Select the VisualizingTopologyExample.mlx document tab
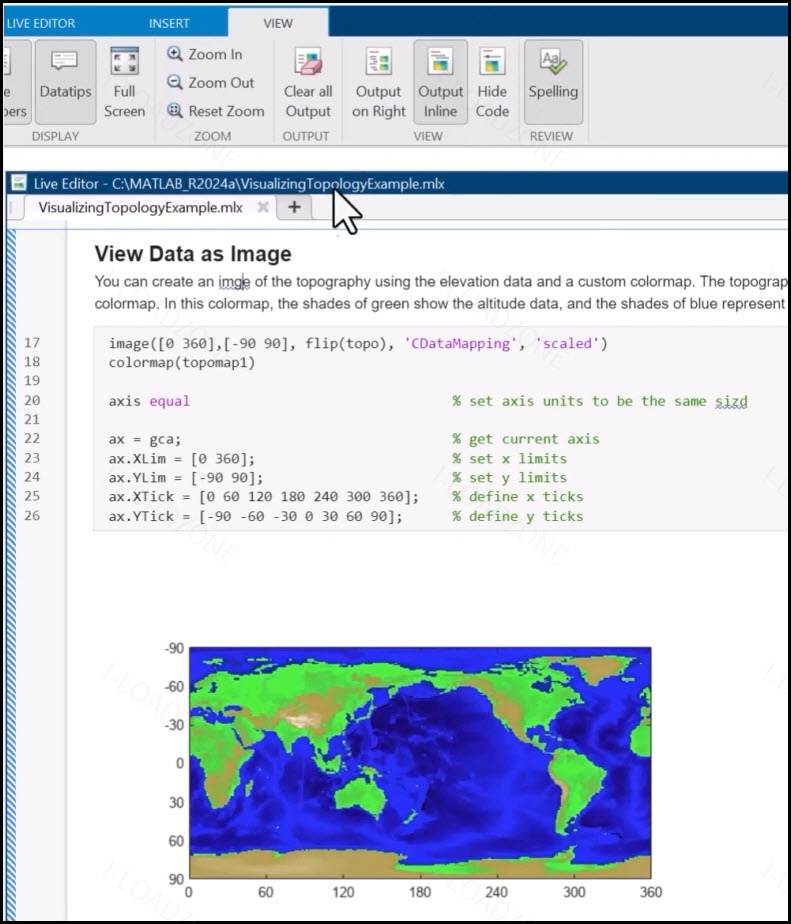The image size is (791, 924). coord(140,207)
